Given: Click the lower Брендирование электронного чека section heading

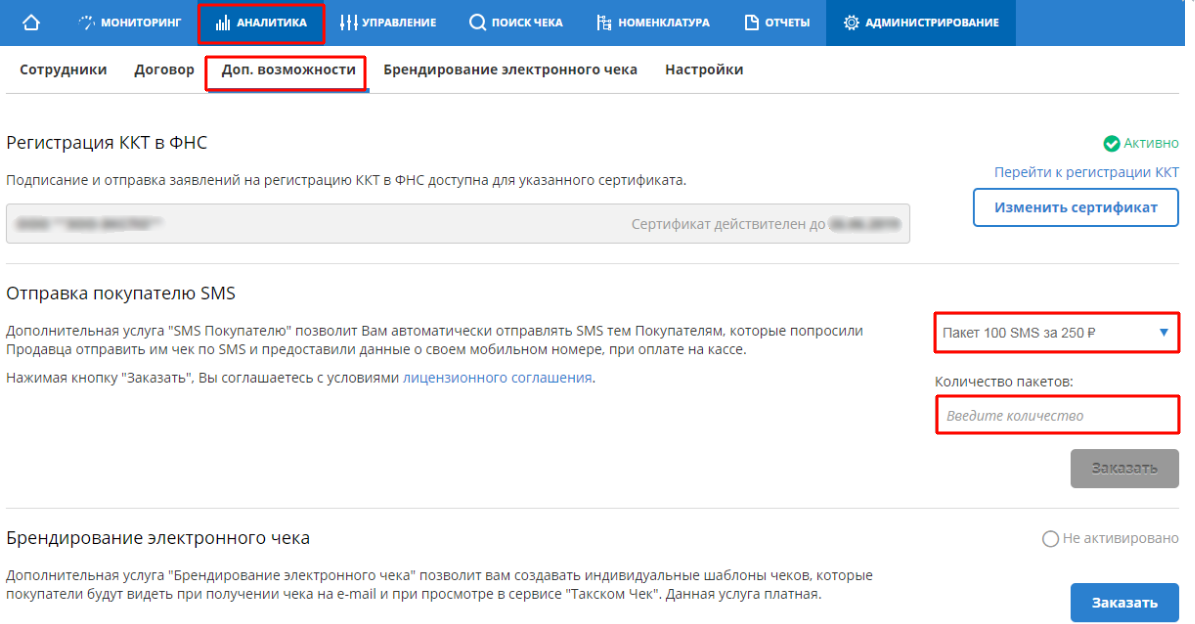Looking at the screenshot, I should click(158, 538).
